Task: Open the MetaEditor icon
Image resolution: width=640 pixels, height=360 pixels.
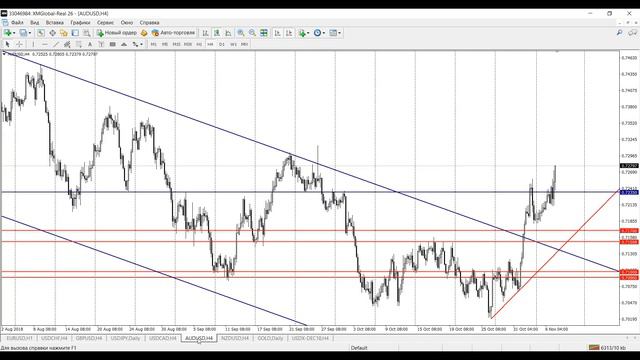Action: coord(144,33)
